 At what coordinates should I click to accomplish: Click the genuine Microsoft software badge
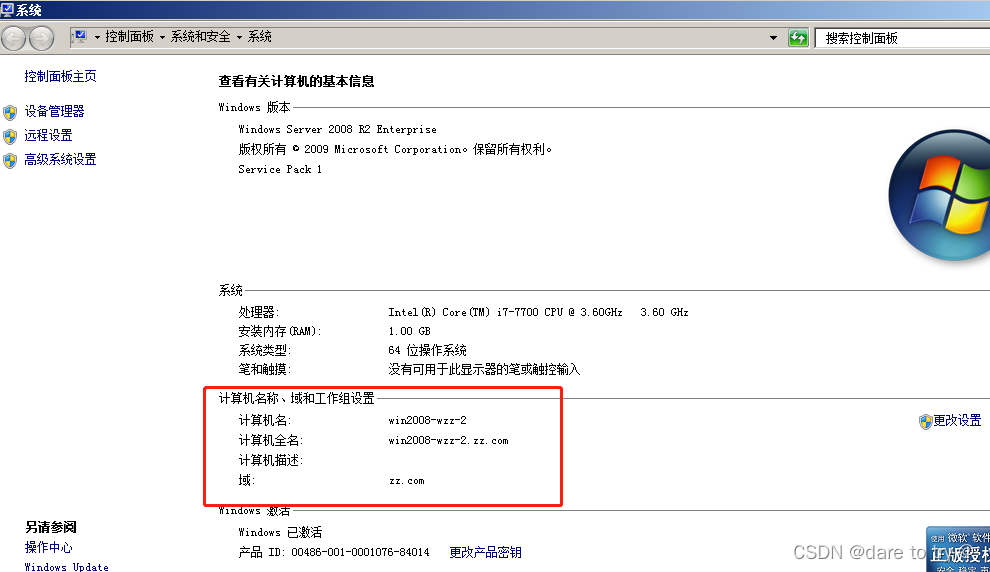pyautogui.click(x=958, y=549)
